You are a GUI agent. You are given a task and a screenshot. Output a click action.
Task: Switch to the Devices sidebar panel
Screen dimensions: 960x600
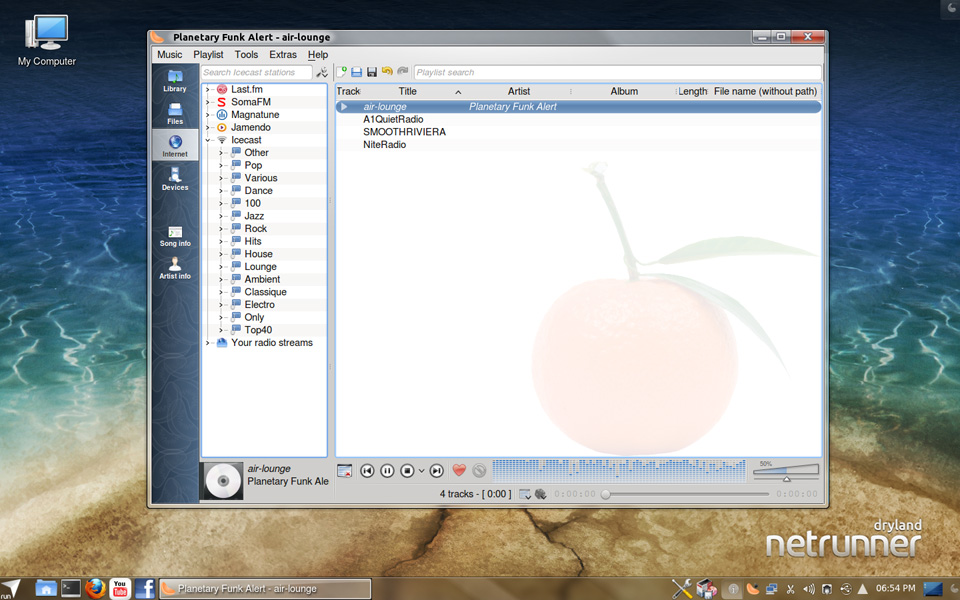pos(175,178)
